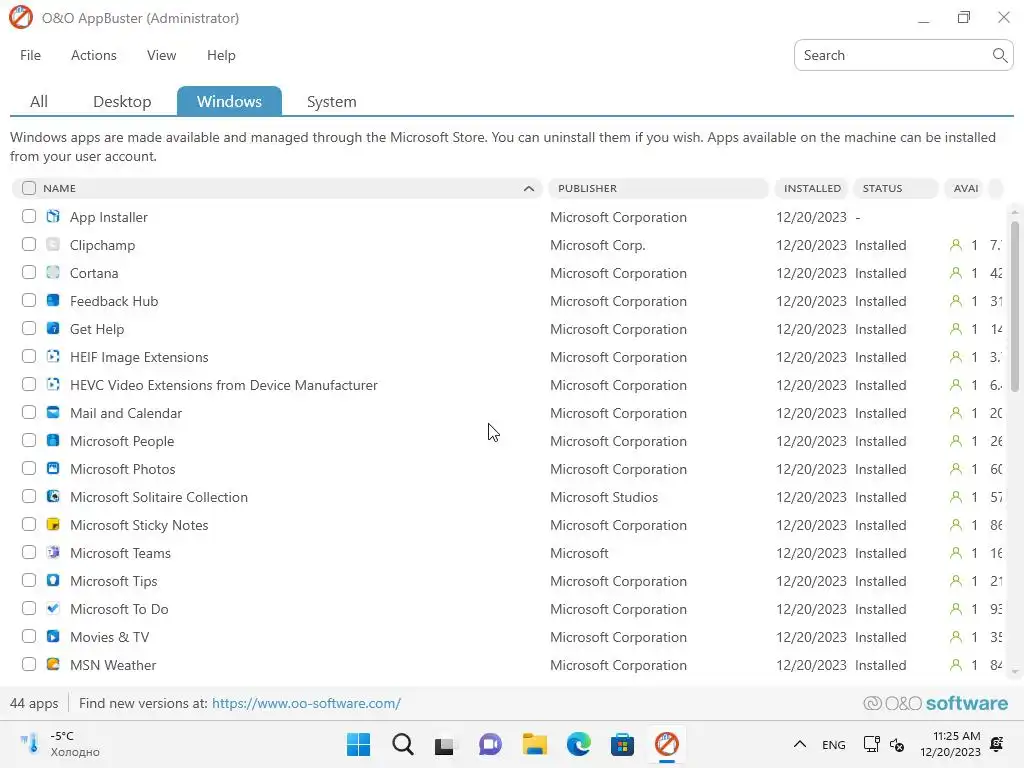Click the Microsoft Teams icon in list

point(53,552)
